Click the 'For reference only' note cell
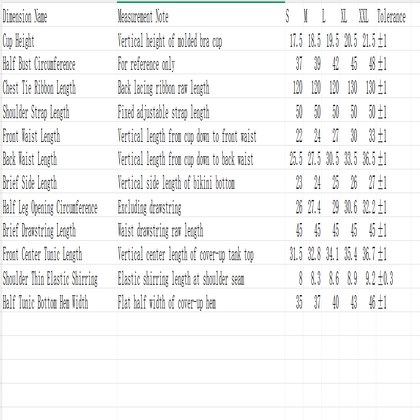 click(201, 64)
